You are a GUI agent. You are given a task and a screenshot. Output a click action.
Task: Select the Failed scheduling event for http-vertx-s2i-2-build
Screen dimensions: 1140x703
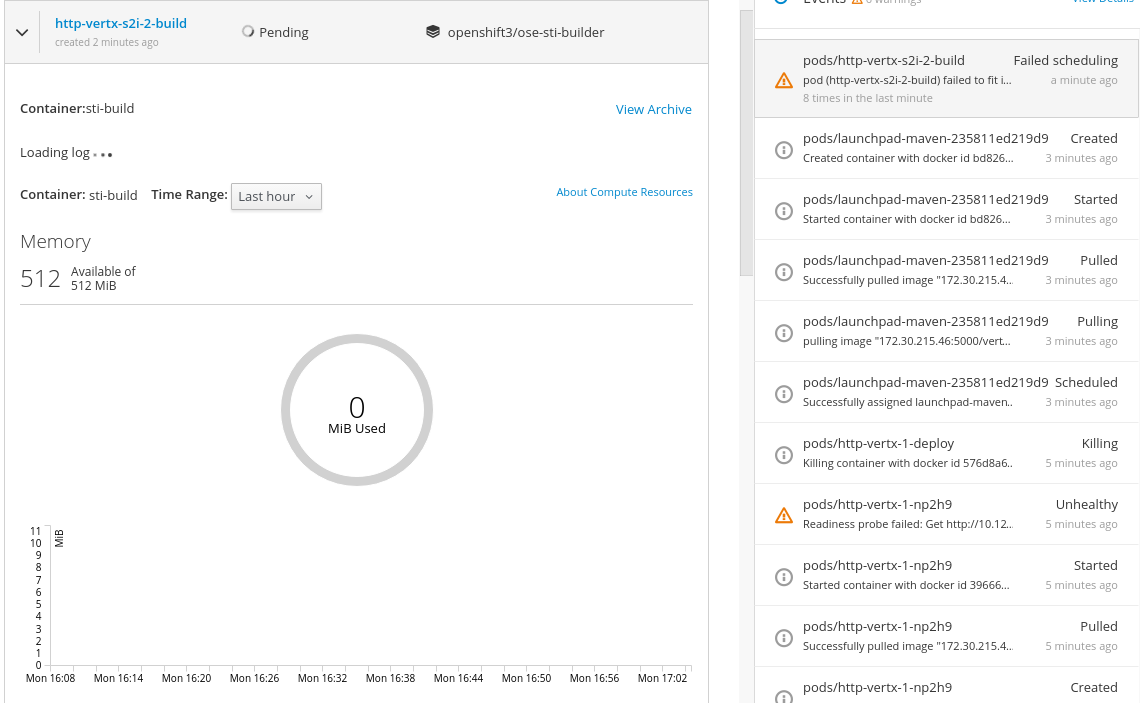(947, 79)
